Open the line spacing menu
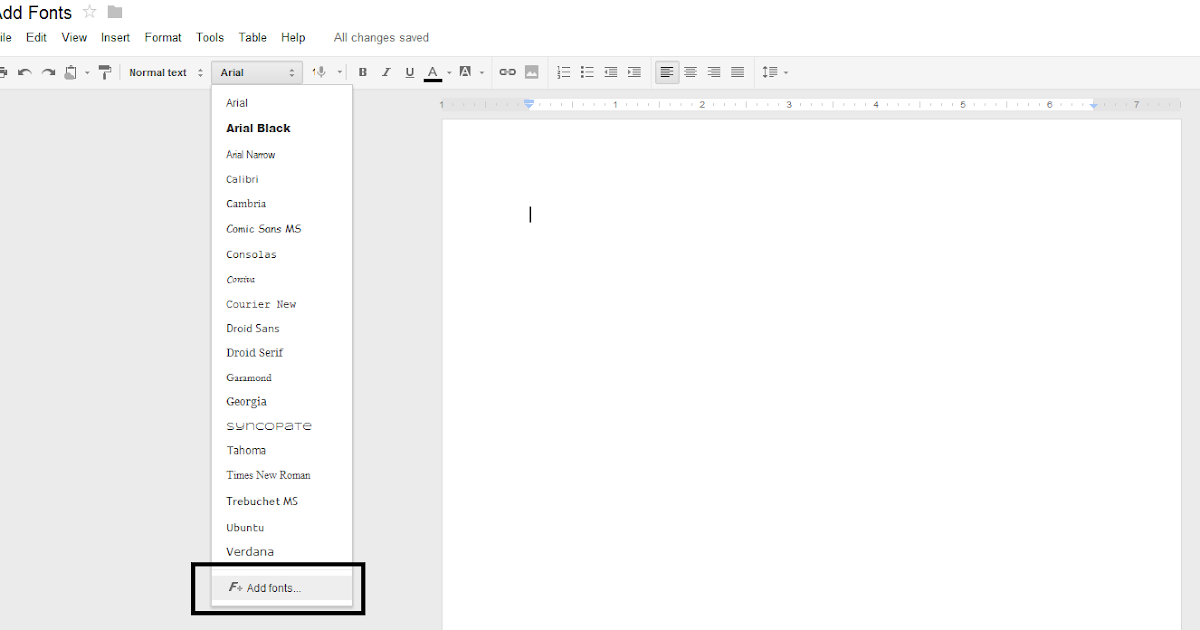Image resolution: width=1200 pixels, height=630 pixels. point(775,72)
